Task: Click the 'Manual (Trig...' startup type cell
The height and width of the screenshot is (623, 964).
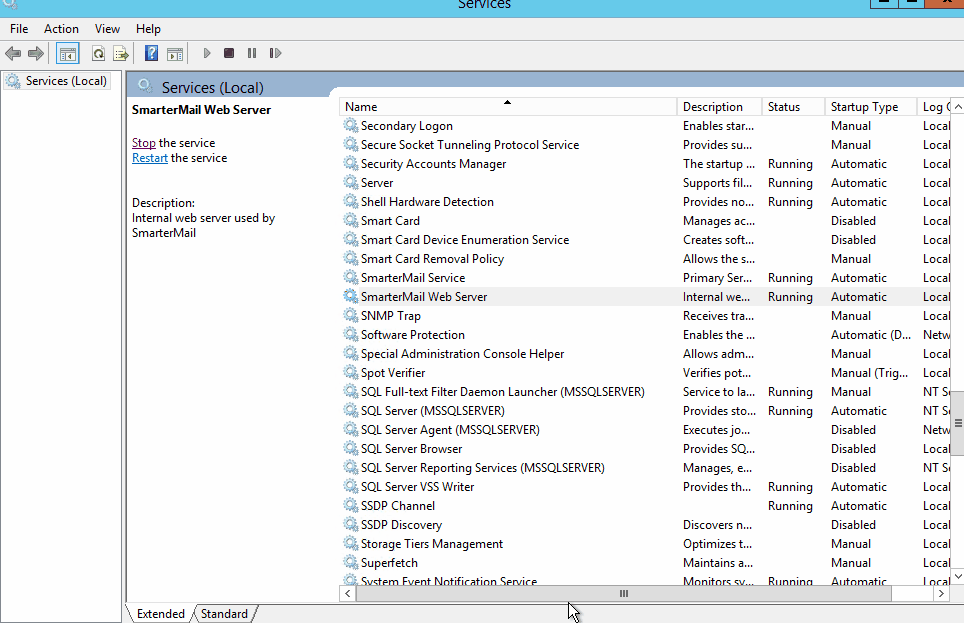Action: tap(869, 373)
